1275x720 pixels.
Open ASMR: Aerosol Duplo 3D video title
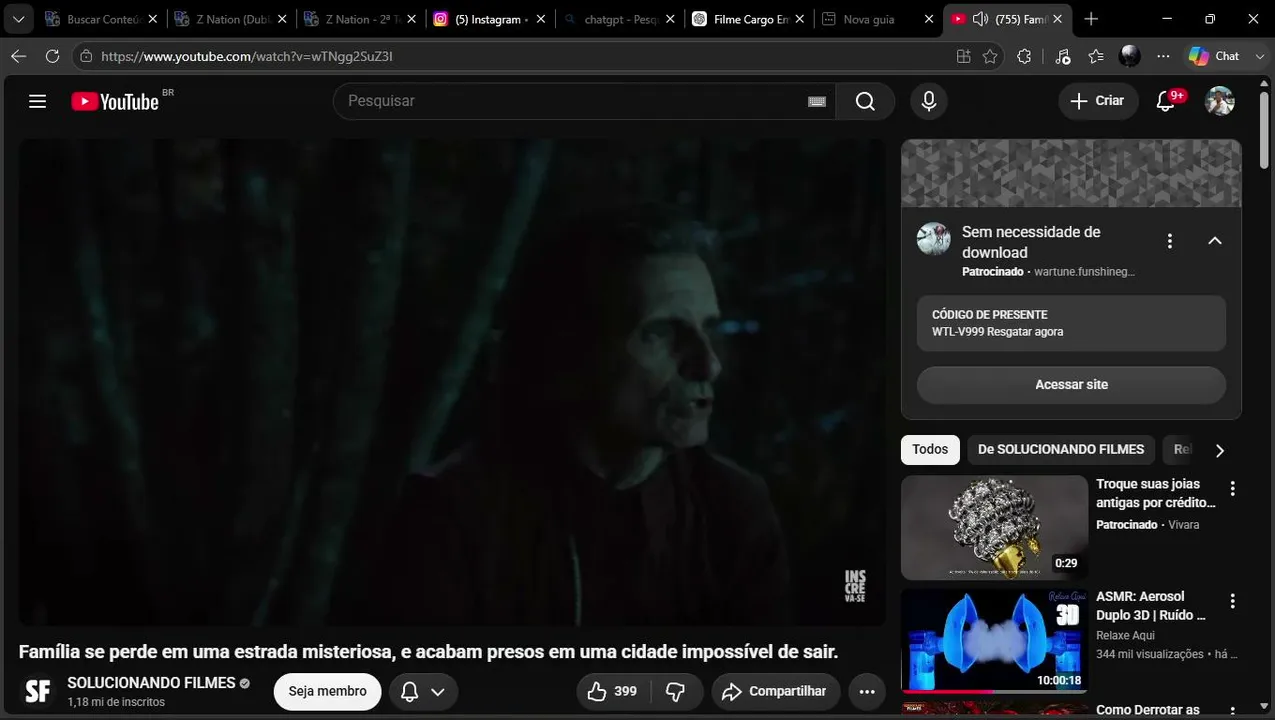click(x=1151, y=606)
